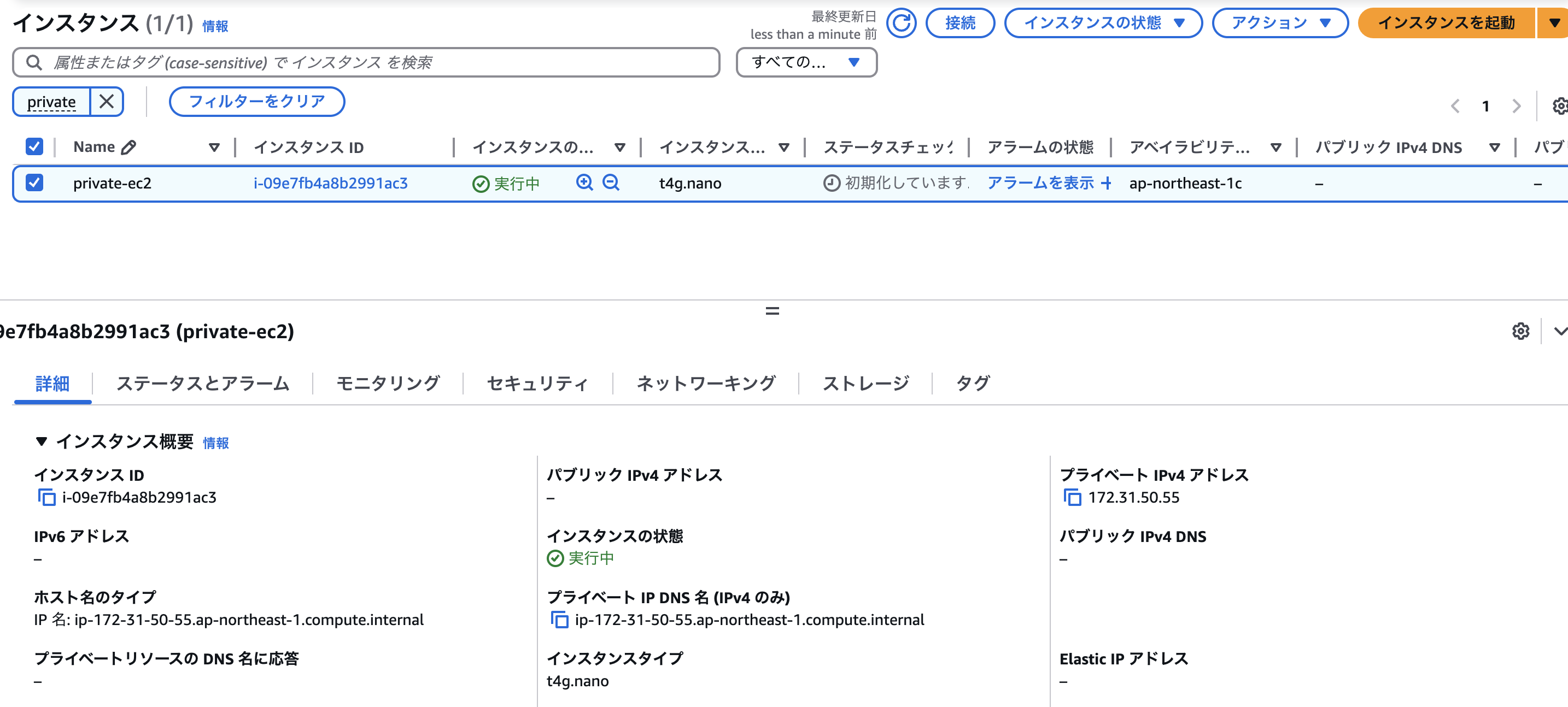
Task: Open the details panel settings gear
Action: coord(1520,331)
